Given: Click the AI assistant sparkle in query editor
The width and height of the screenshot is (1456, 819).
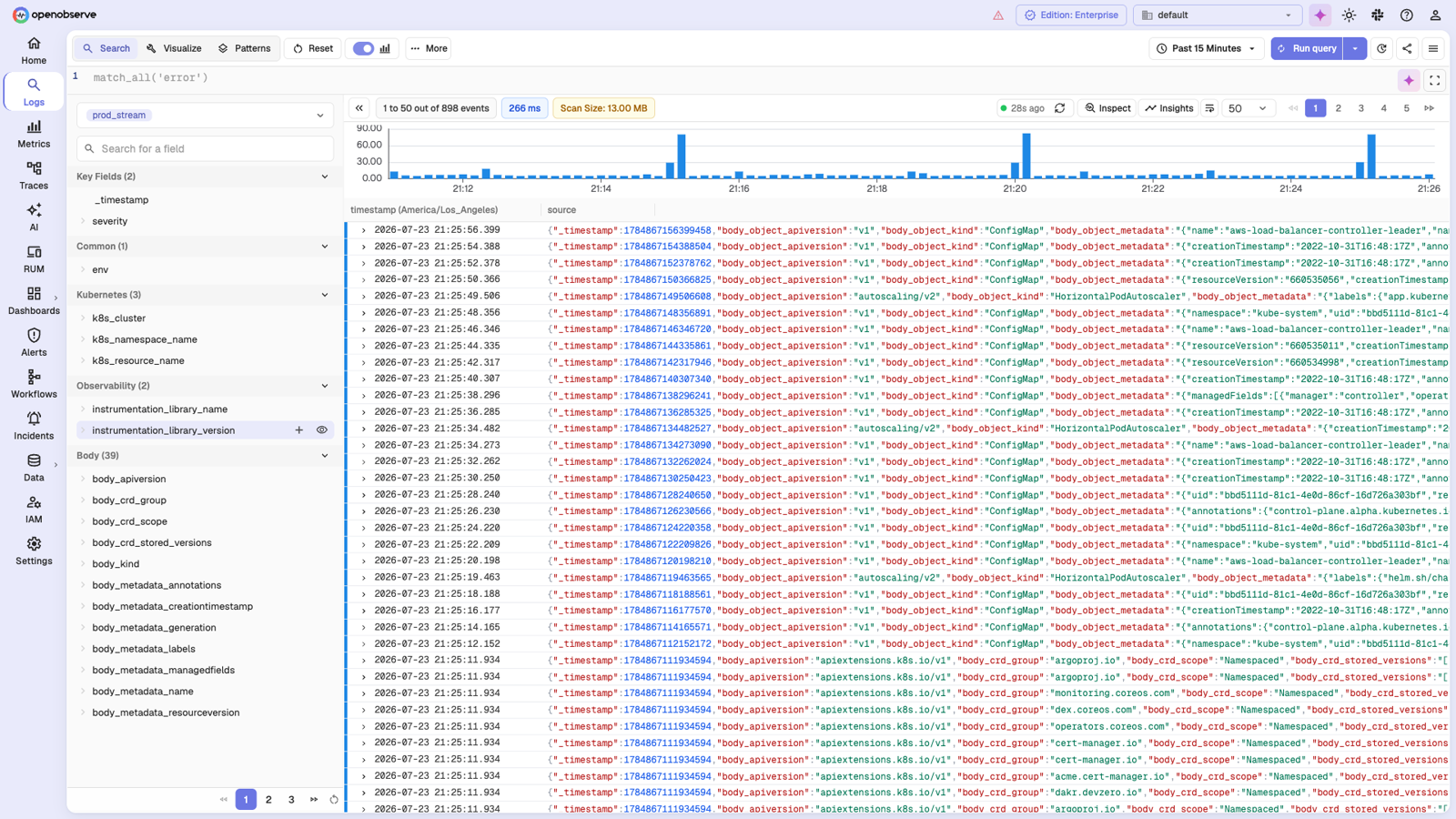Looking at the screenshot, I should (1409, 81).
